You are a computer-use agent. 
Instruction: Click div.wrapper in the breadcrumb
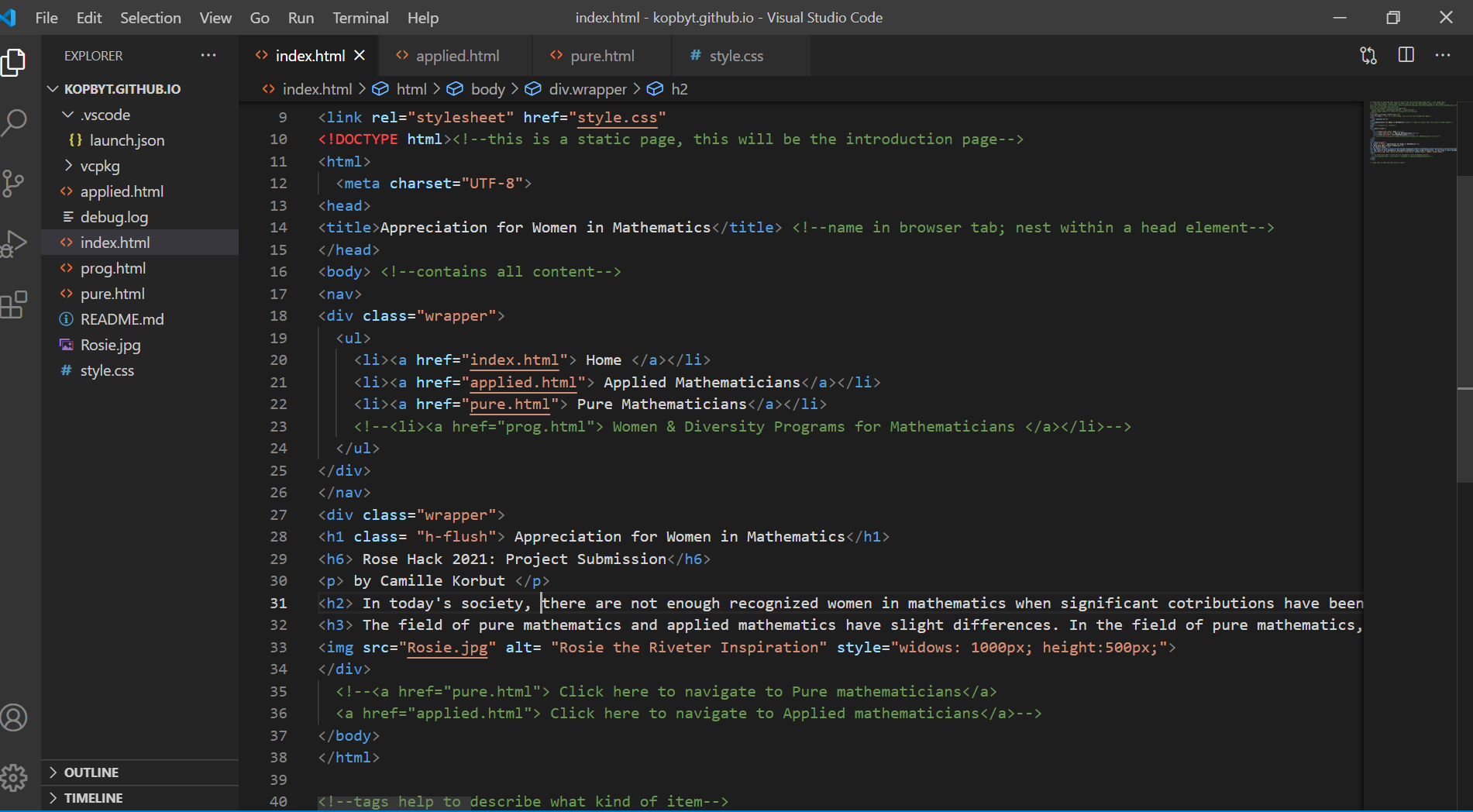(587, 89)
